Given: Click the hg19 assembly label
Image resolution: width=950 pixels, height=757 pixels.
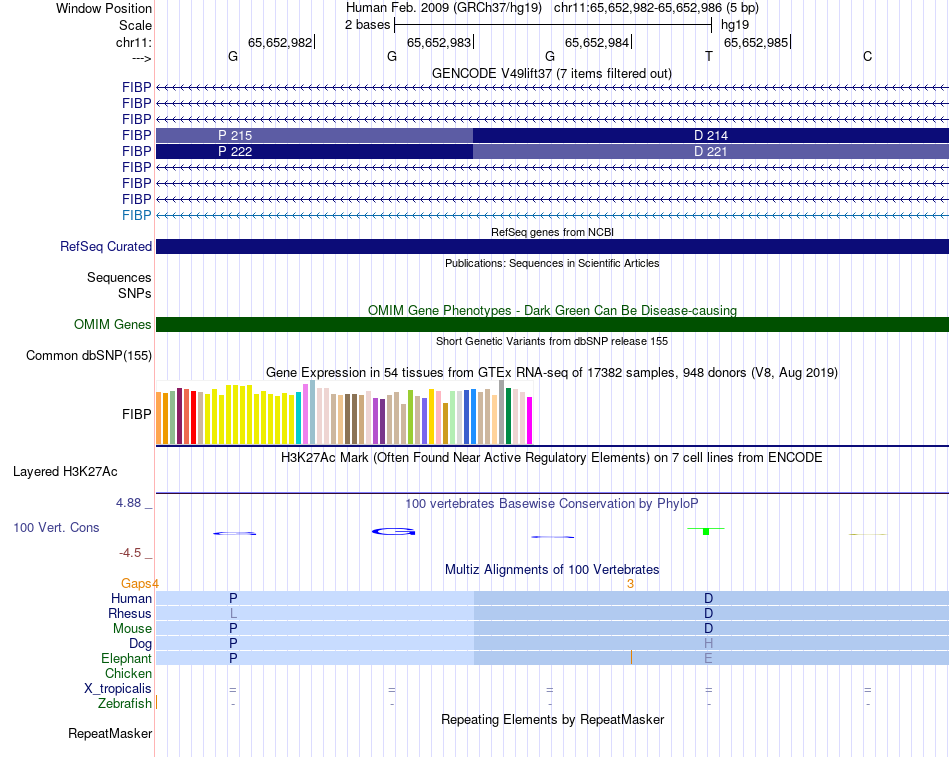Looking at the screenshot, I should pyautogui.click(x=735, y=25).
